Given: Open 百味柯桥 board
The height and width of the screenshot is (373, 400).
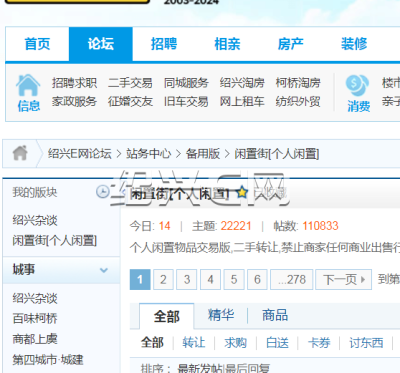Looking at the screenshot, I should click(x=35, y=319).
